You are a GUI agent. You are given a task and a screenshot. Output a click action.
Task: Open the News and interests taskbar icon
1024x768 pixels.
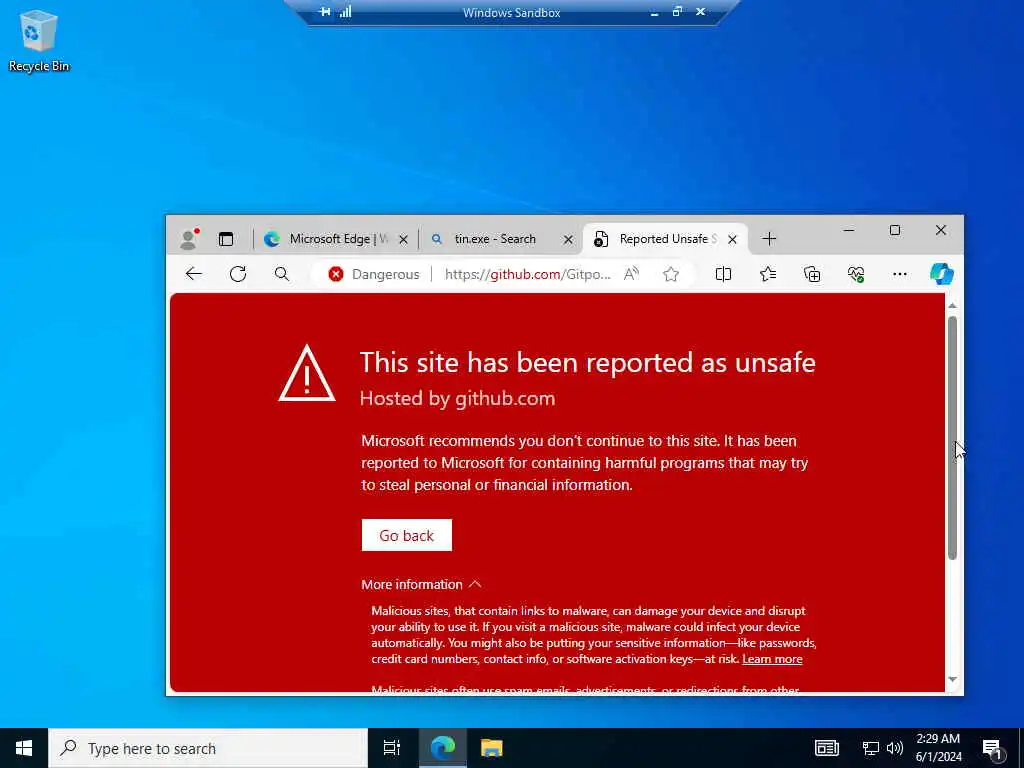(826, 748)
